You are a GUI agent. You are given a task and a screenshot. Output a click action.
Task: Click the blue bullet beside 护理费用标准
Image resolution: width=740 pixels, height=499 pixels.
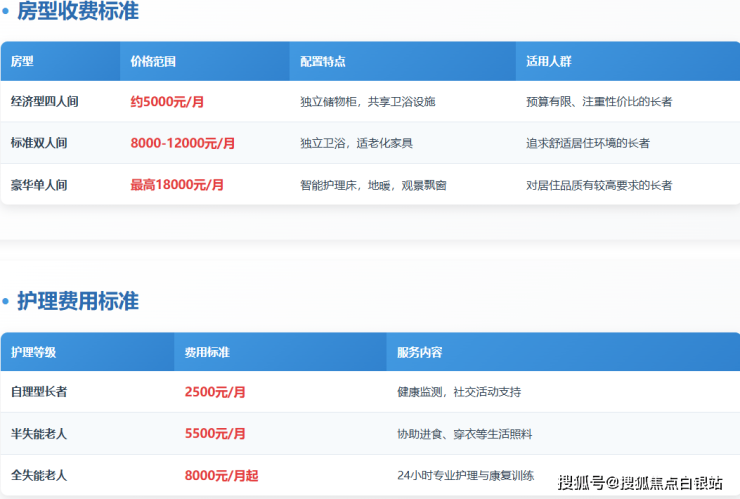pyautogui.click(x=5, y=302)
